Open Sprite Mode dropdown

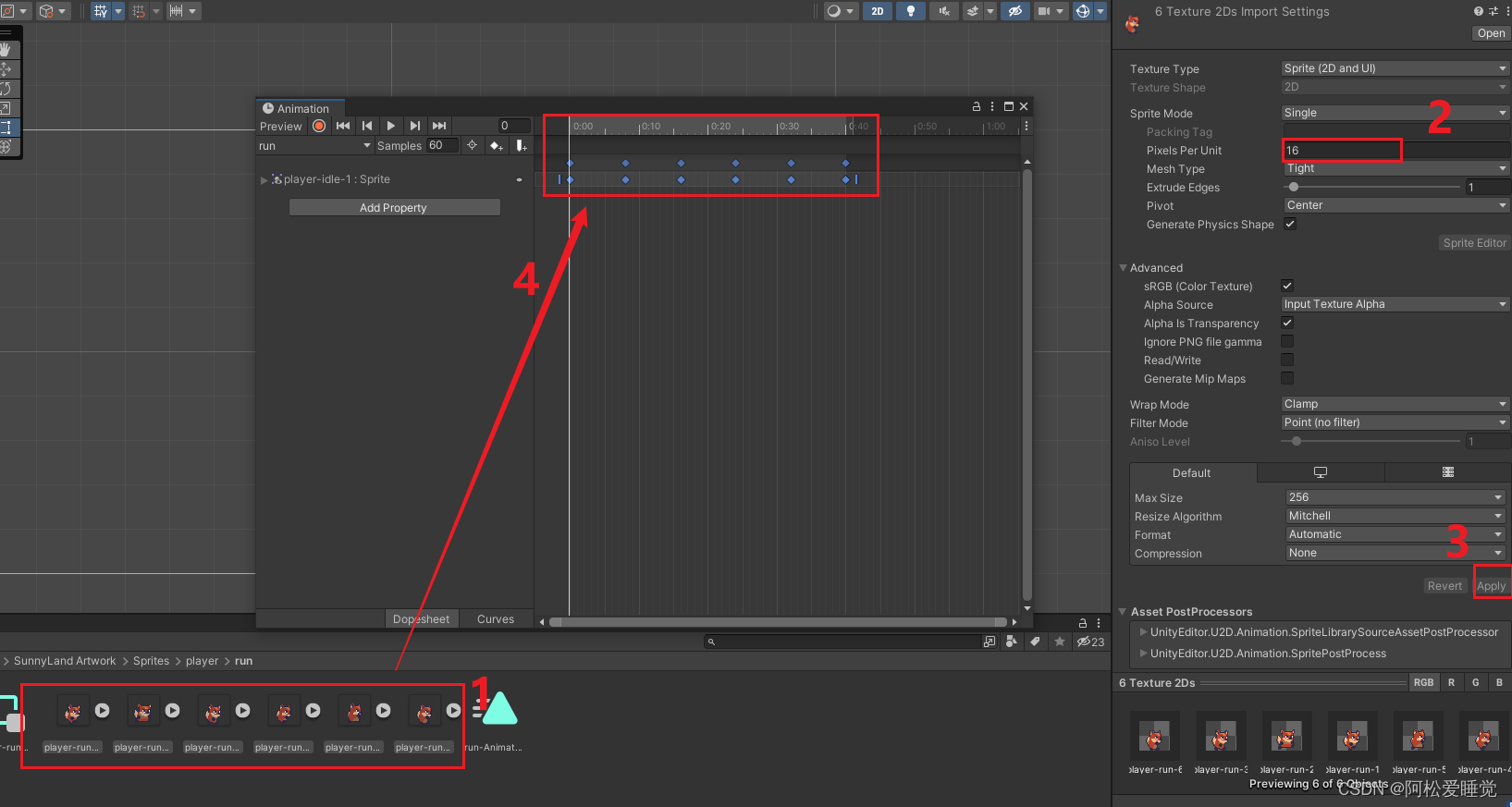tap(1395, 113)
